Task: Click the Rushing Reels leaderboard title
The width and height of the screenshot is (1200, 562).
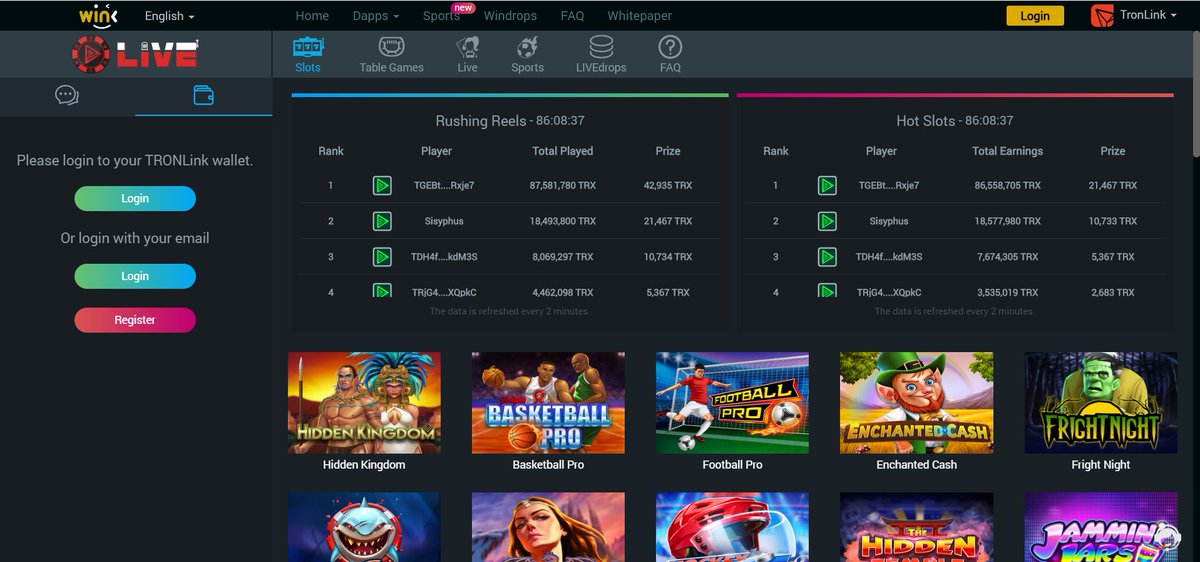Action: click(x=480, y=121)
